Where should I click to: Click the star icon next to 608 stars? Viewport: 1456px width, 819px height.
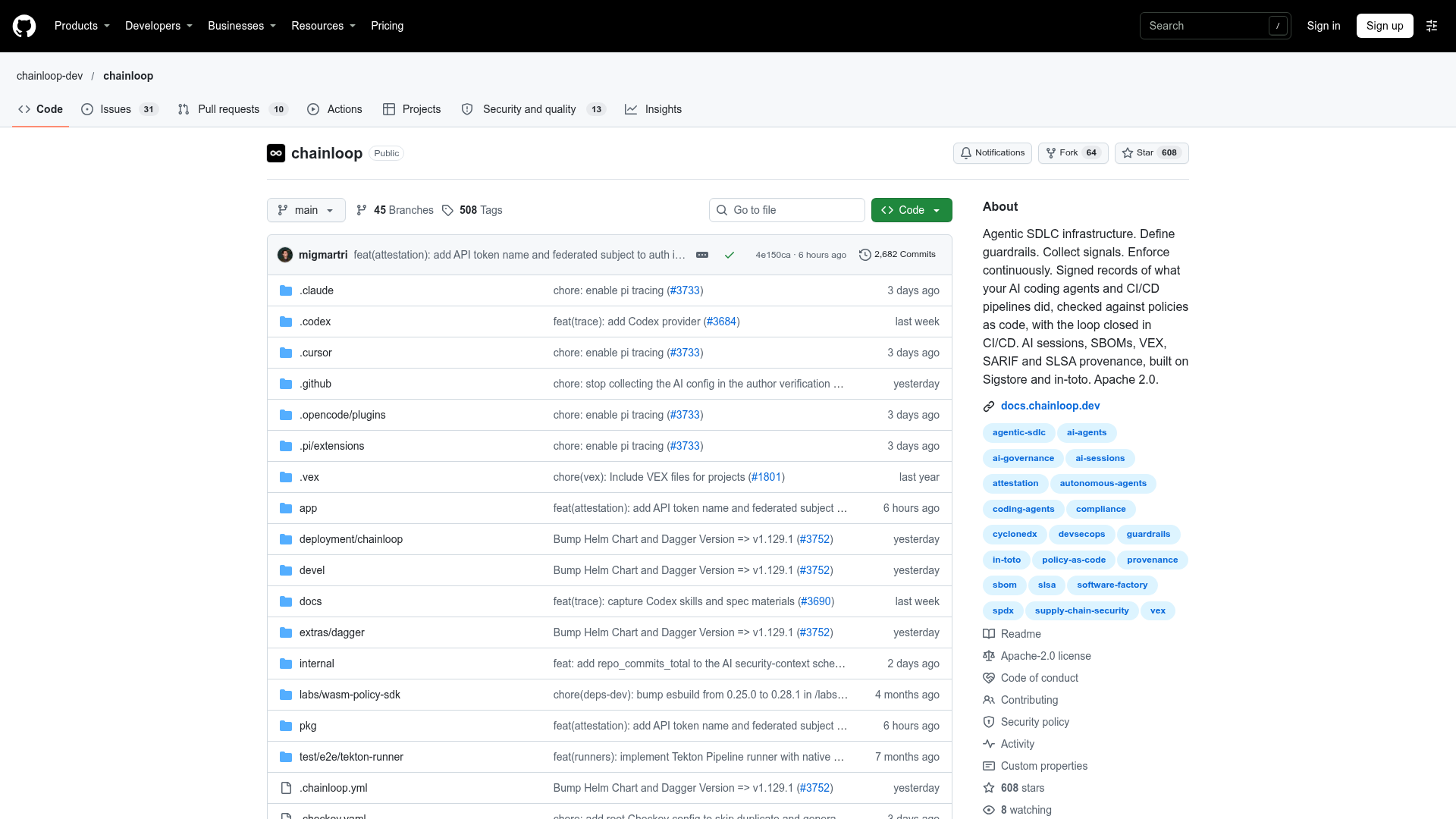989,788
